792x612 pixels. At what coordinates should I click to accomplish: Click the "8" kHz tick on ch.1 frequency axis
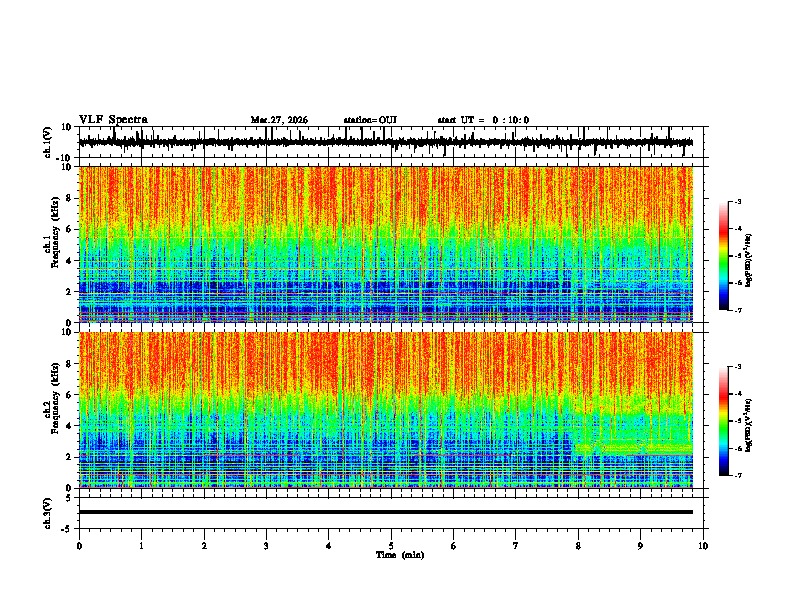pos(70,198)
